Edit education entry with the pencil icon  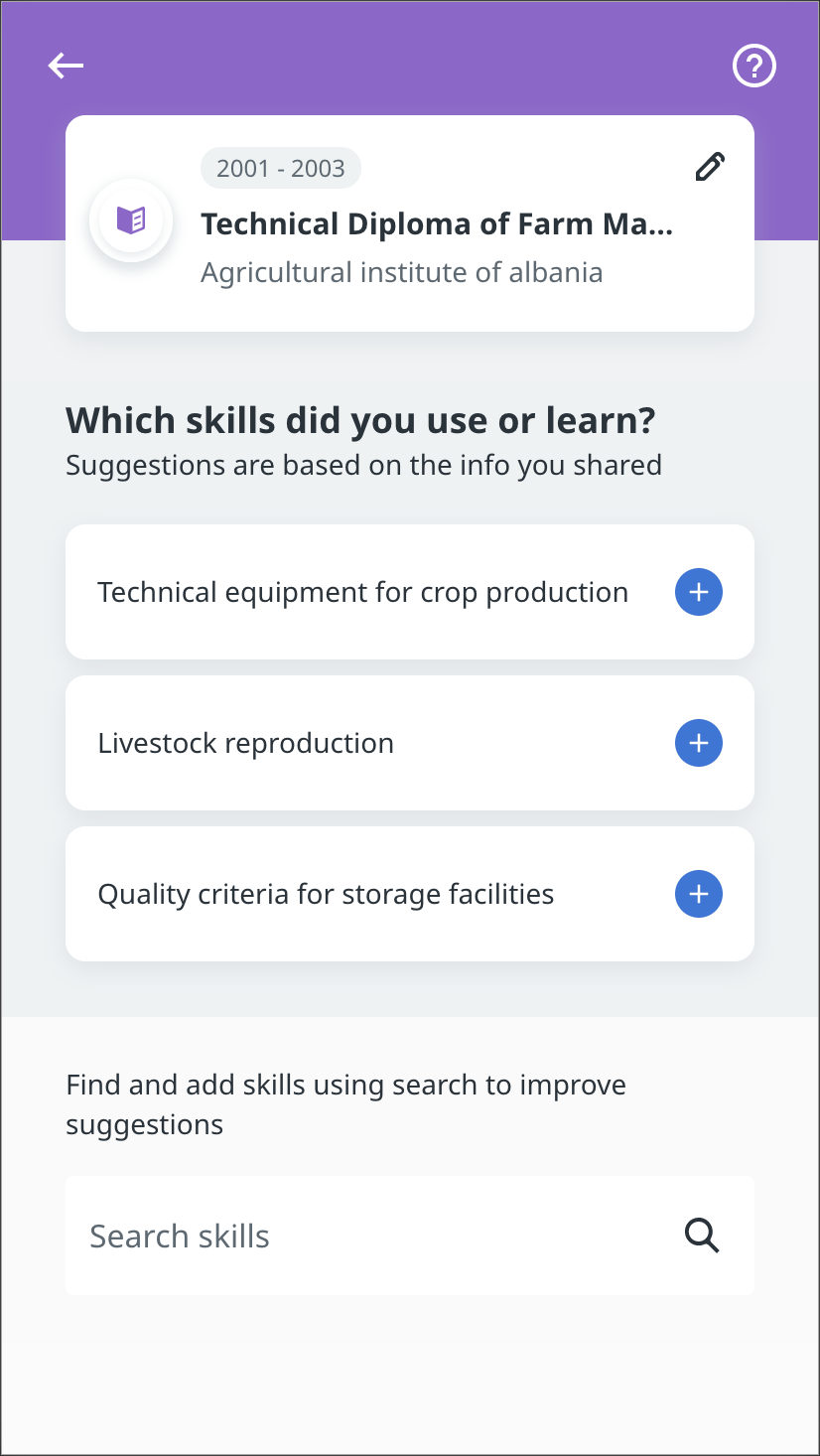tap(710, 167)
